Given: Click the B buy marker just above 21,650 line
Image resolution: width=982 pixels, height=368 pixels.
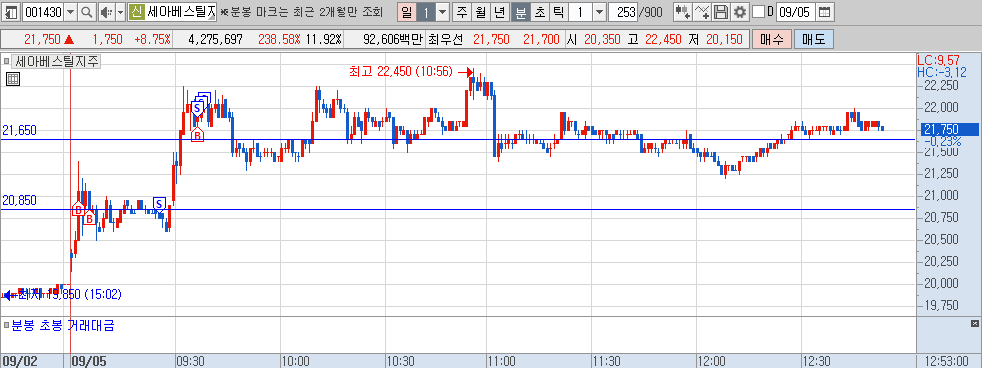Looking at the screenshot, I should tap(197, 134).
